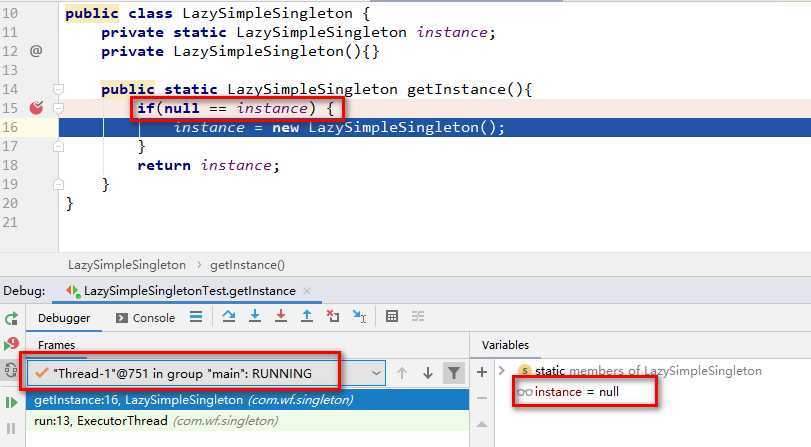The image size is (811, 447).
Task: Click the if(null == instance) statement
Action: coord(235,108)
